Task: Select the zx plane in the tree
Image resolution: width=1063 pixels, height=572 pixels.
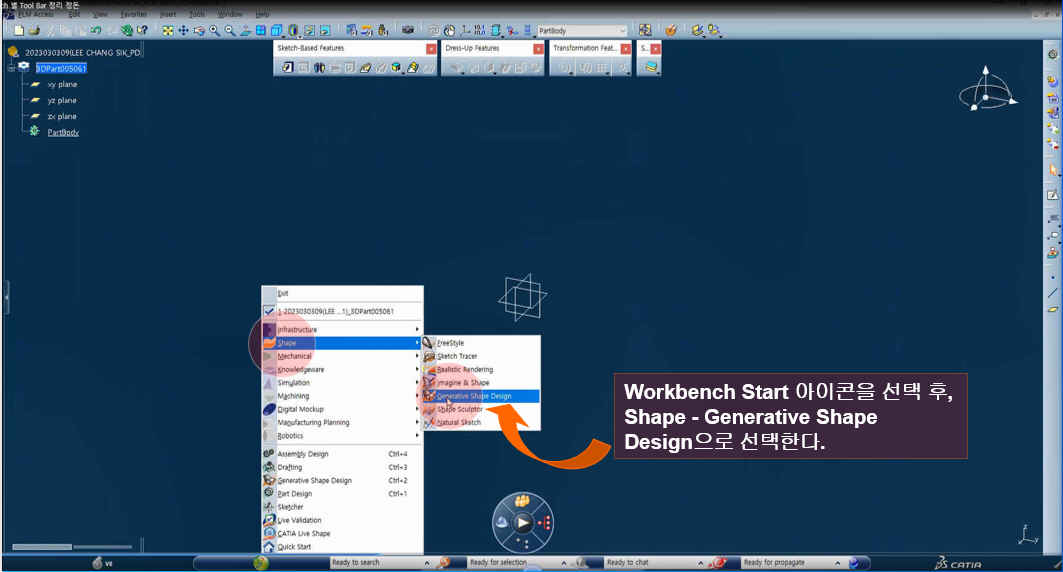Action: (x=62, y=117)
